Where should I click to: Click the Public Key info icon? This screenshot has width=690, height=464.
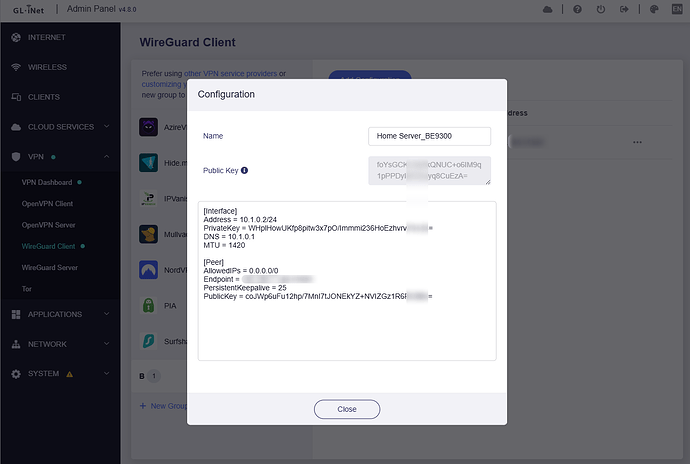(x=245, y=171)
